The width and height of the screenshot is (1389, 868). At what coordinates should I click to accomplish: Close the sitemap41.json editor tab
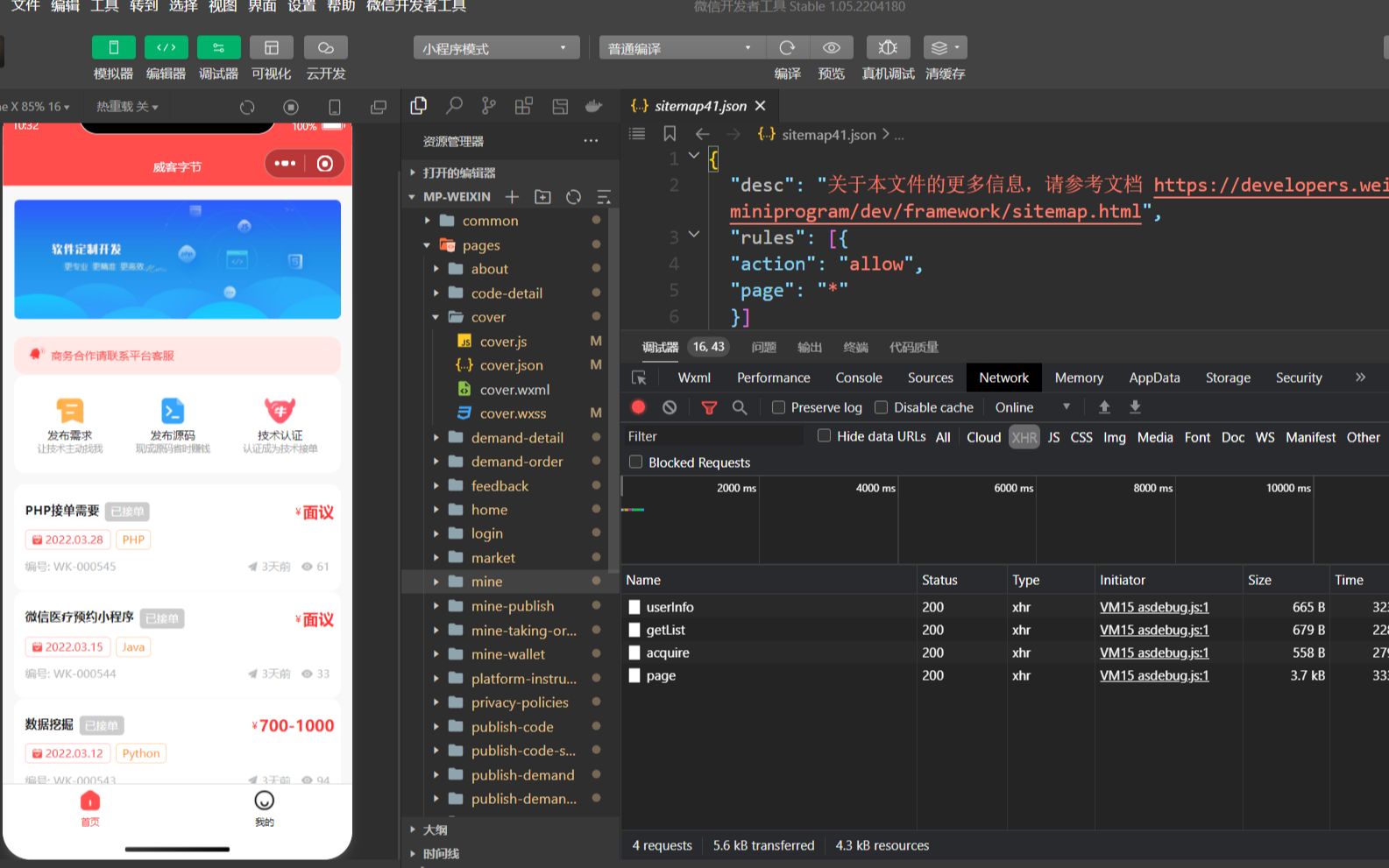(x=760, y=106)
